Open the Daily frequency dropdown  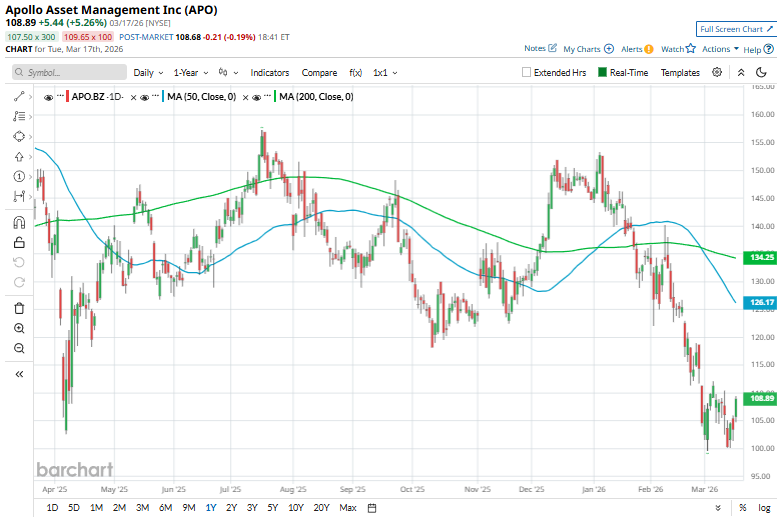(148, 73)
